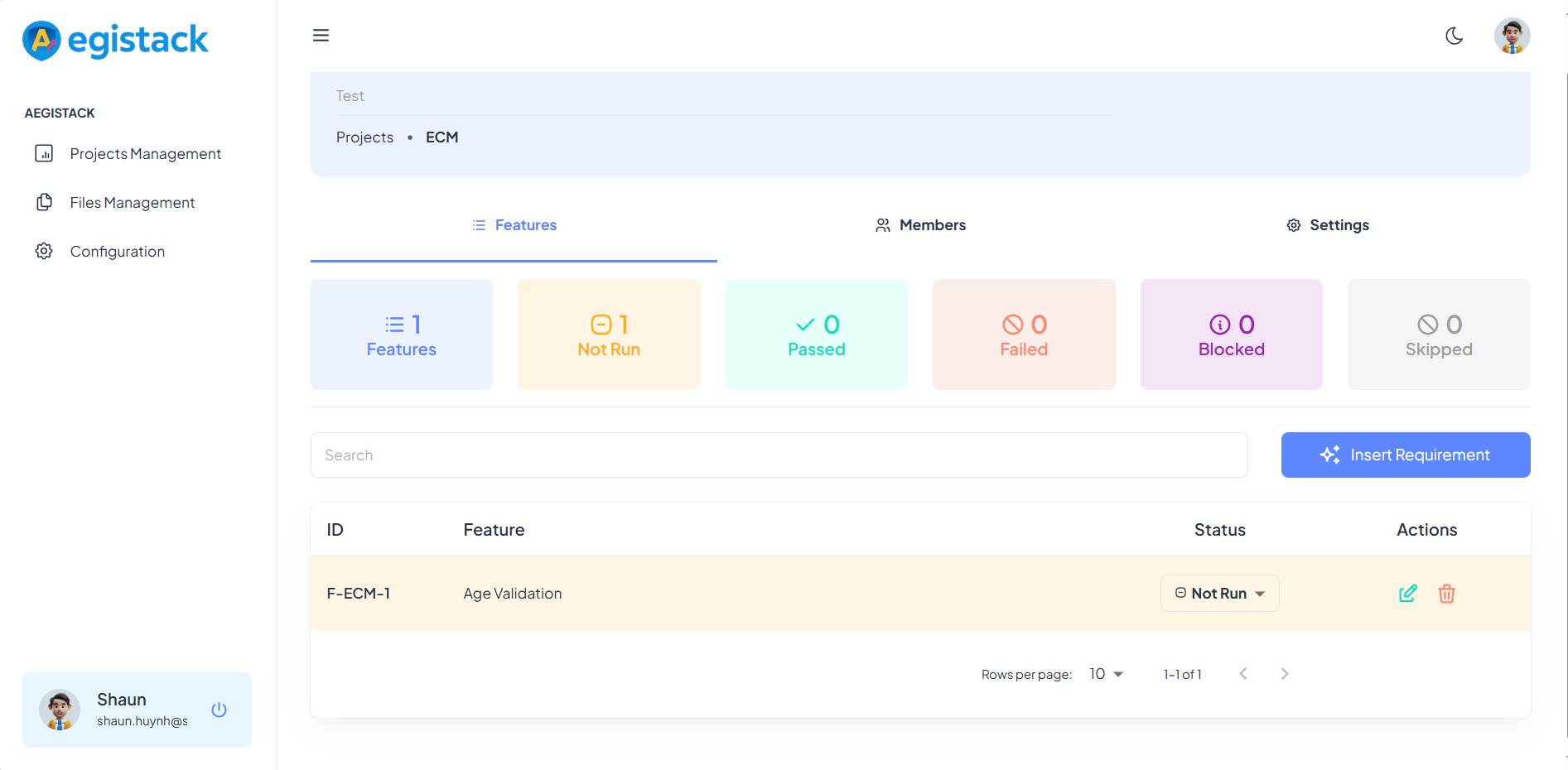Image resolution: width=1568 pixels, height=770 pixels.
Task: Select the Passed summary card
Action: (x=816, y=334)
